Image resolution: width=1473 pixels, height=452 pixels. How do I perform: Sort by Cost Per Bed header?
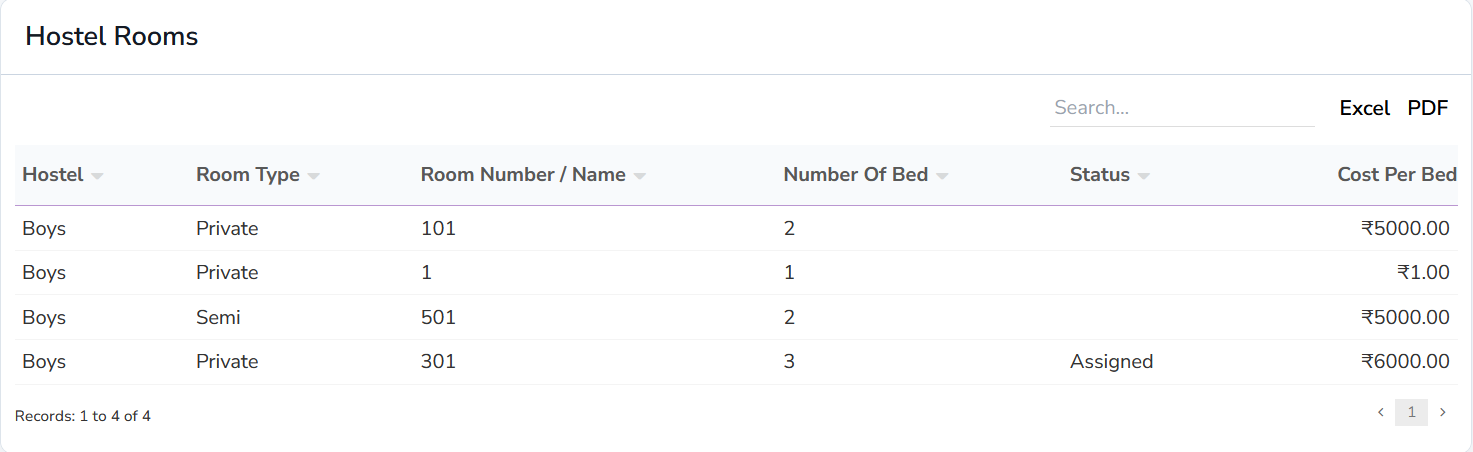[1396, 175]
